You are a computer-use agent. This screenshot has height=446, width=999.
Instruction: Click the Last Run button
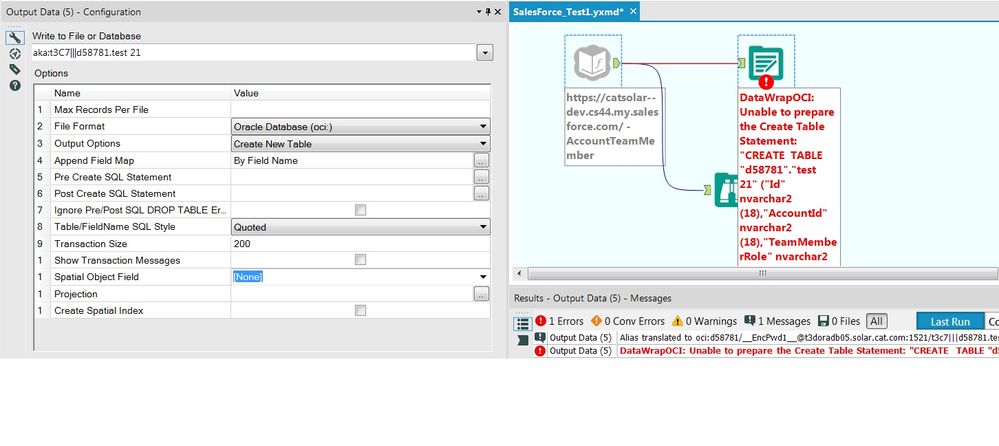coord(949,322)
